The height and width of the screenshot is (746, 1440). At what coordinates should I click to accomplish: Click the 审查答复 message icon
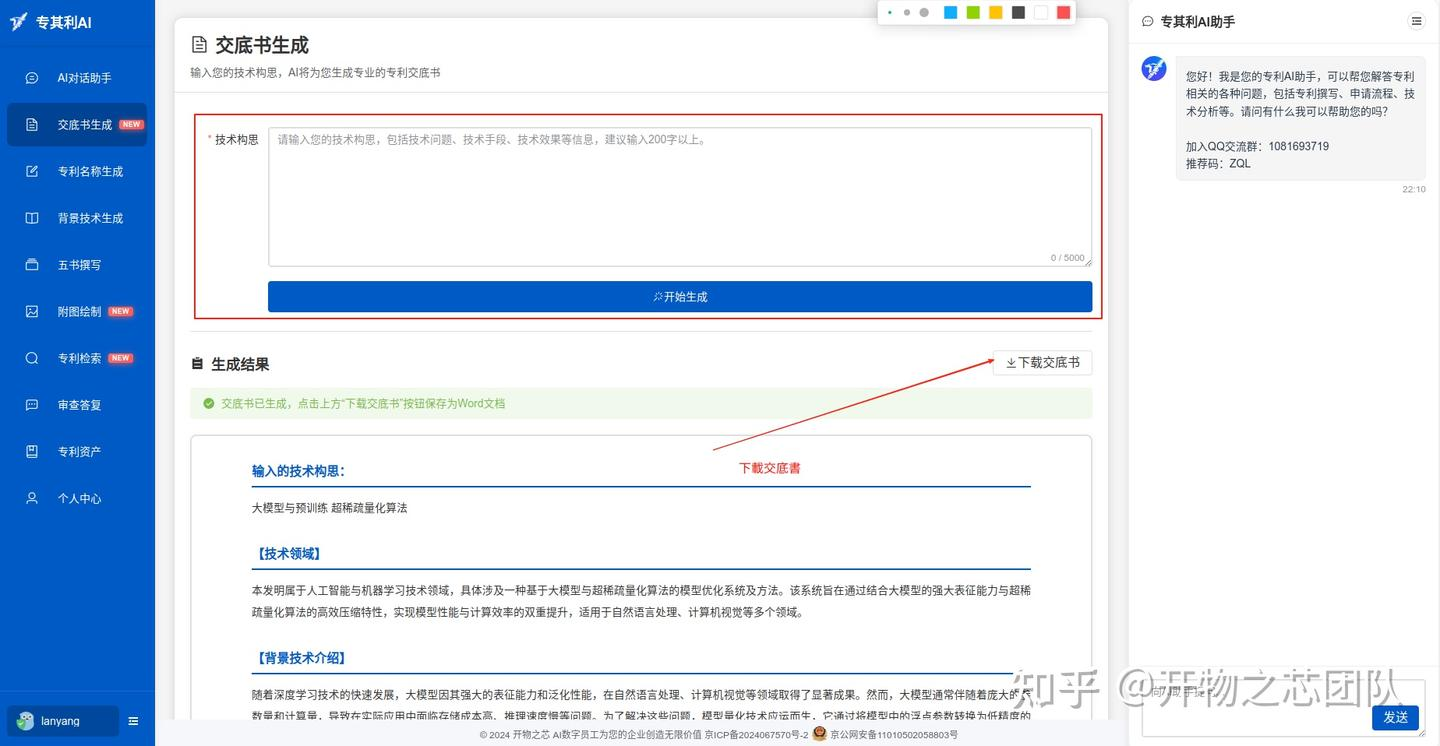[x=32, y=405]
